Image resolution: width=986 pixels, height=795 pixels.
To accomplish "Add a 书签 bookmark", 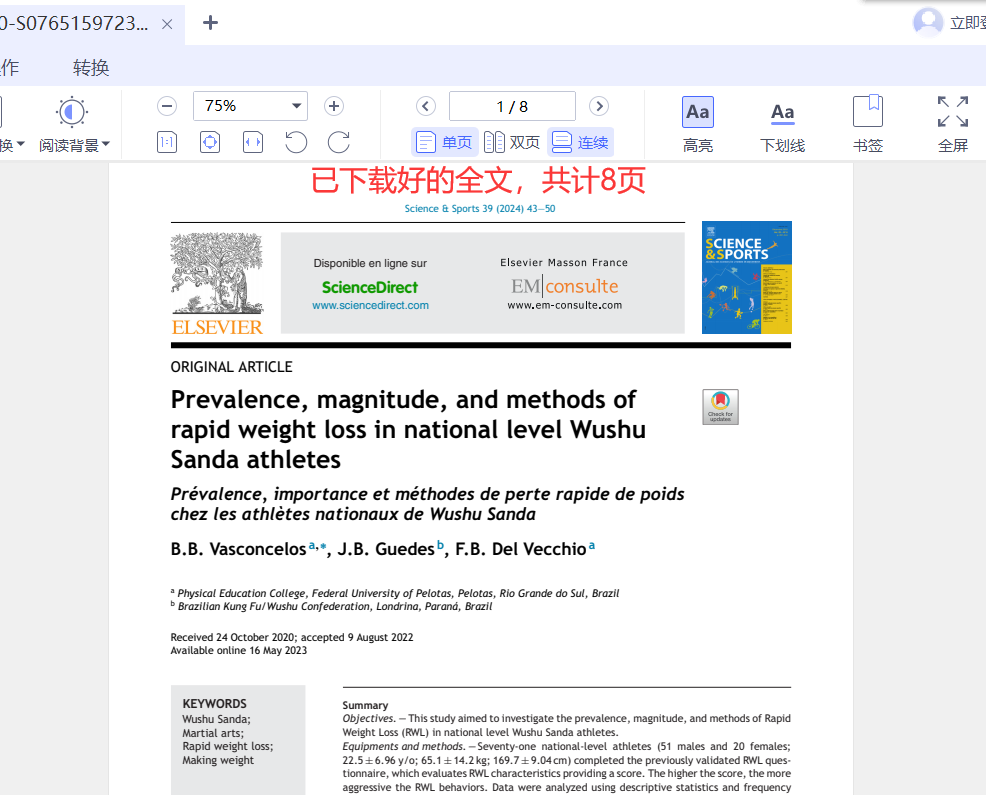I will point(868,125).
